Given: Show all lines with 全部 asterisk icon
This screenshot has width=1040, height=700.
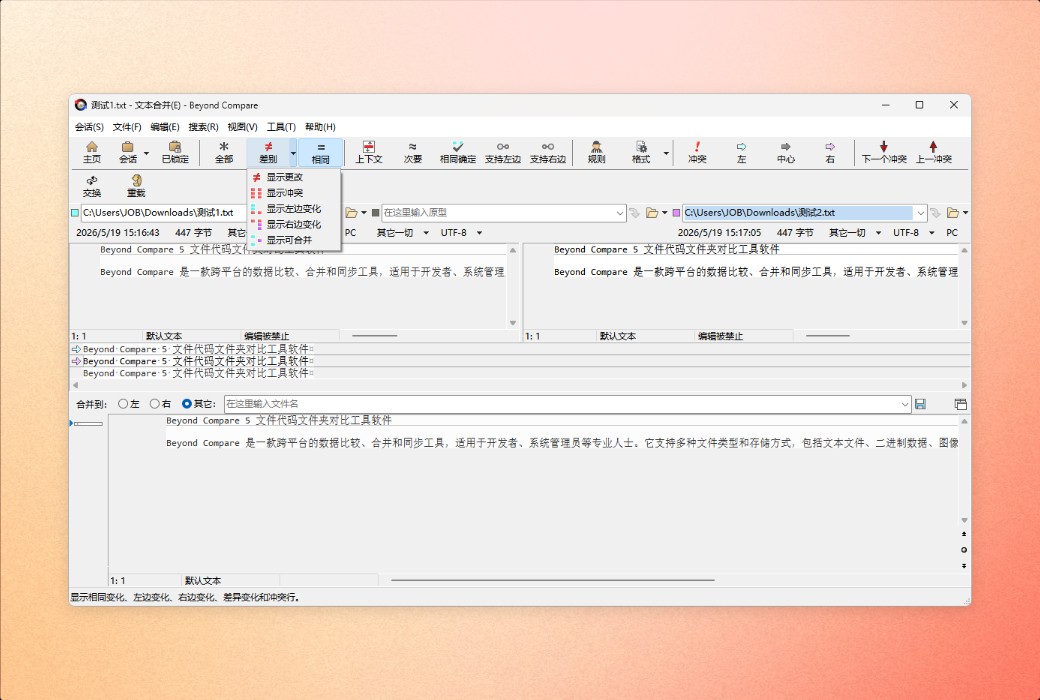Looking at the screenshot, I should click(224, 152).
